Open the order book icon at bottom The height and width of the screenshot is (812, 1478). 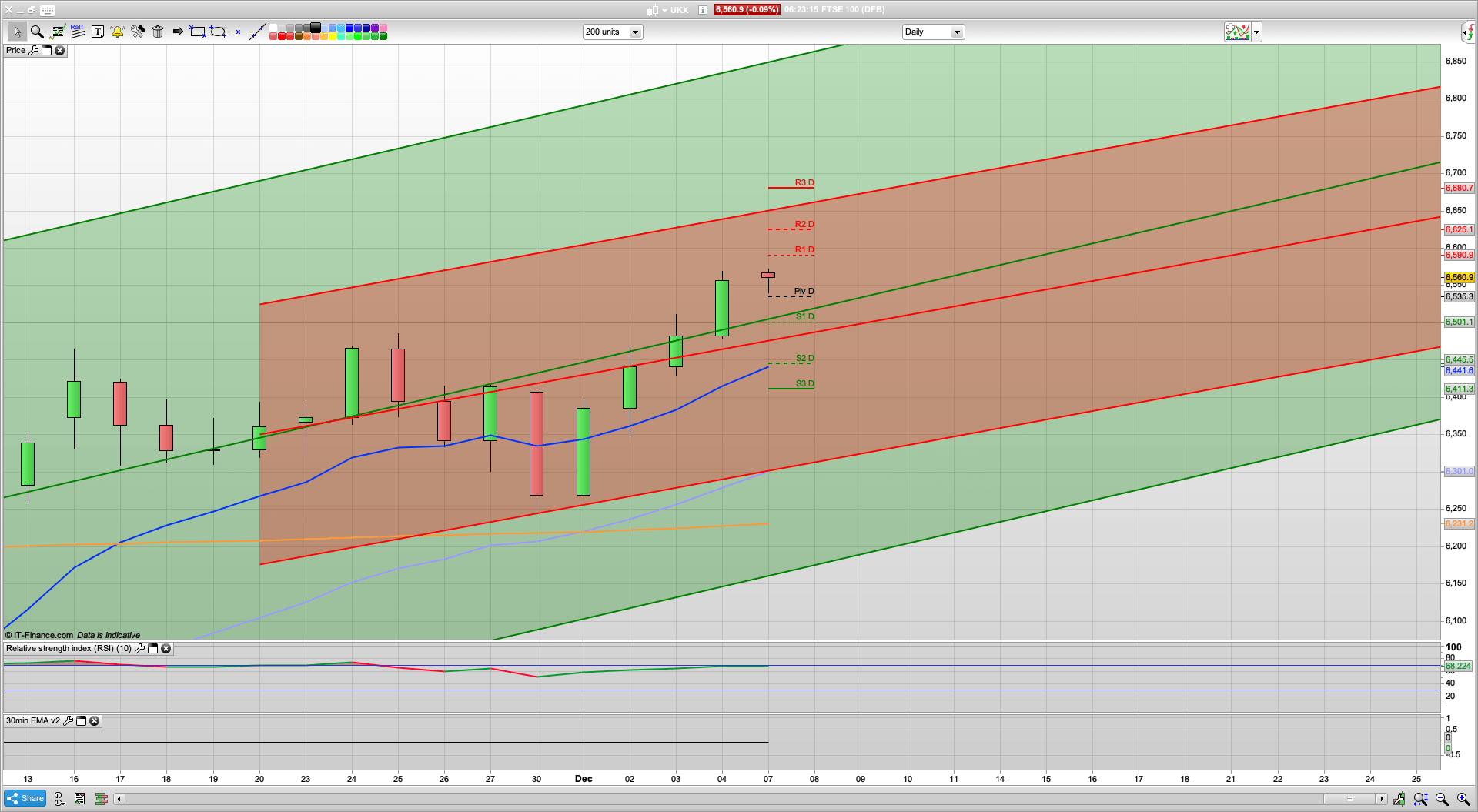(x=101, y=799)
